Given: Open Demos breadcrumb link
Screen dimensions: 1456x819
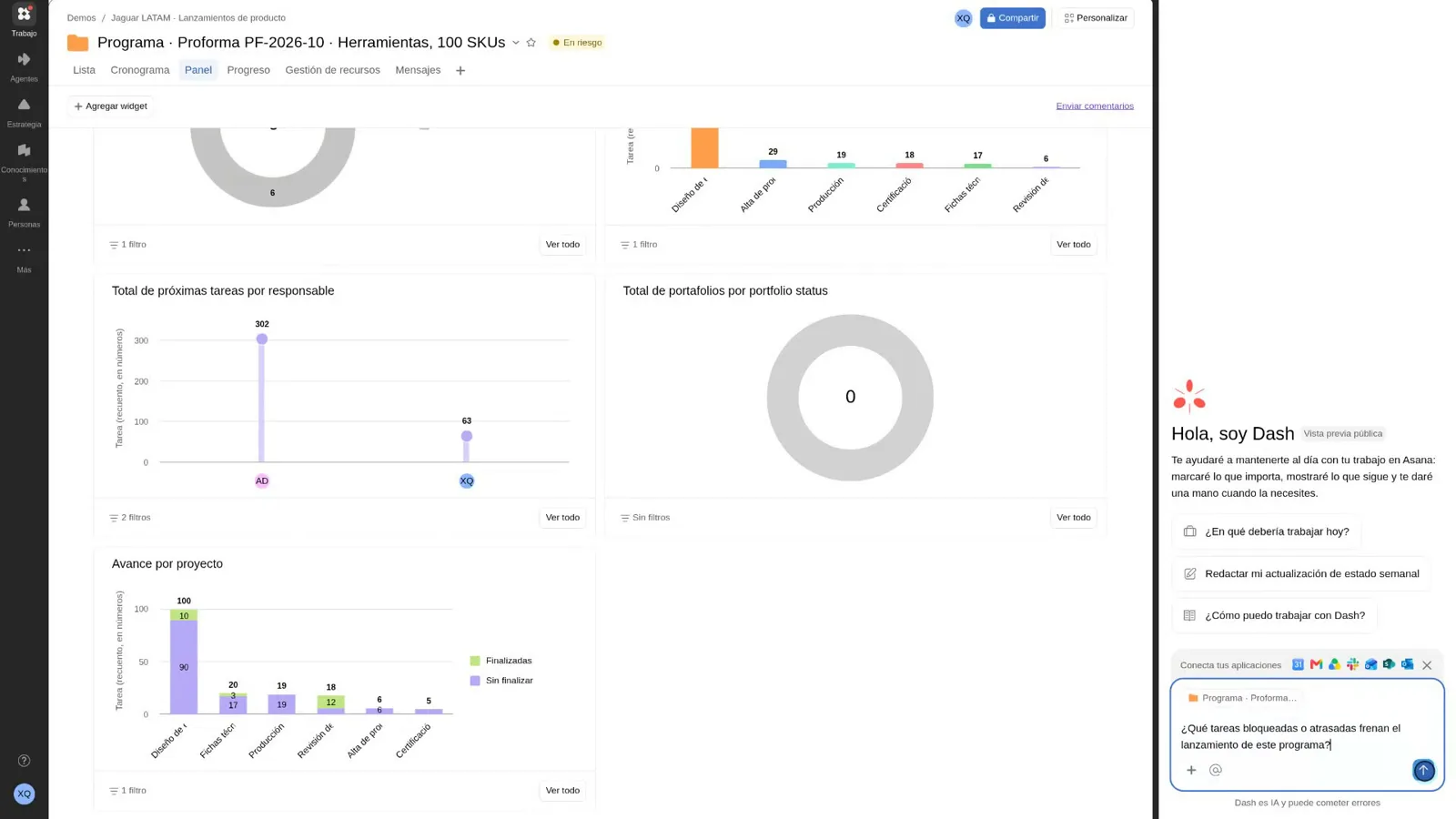Looking at the screenshot, I should tap(81, 18).
